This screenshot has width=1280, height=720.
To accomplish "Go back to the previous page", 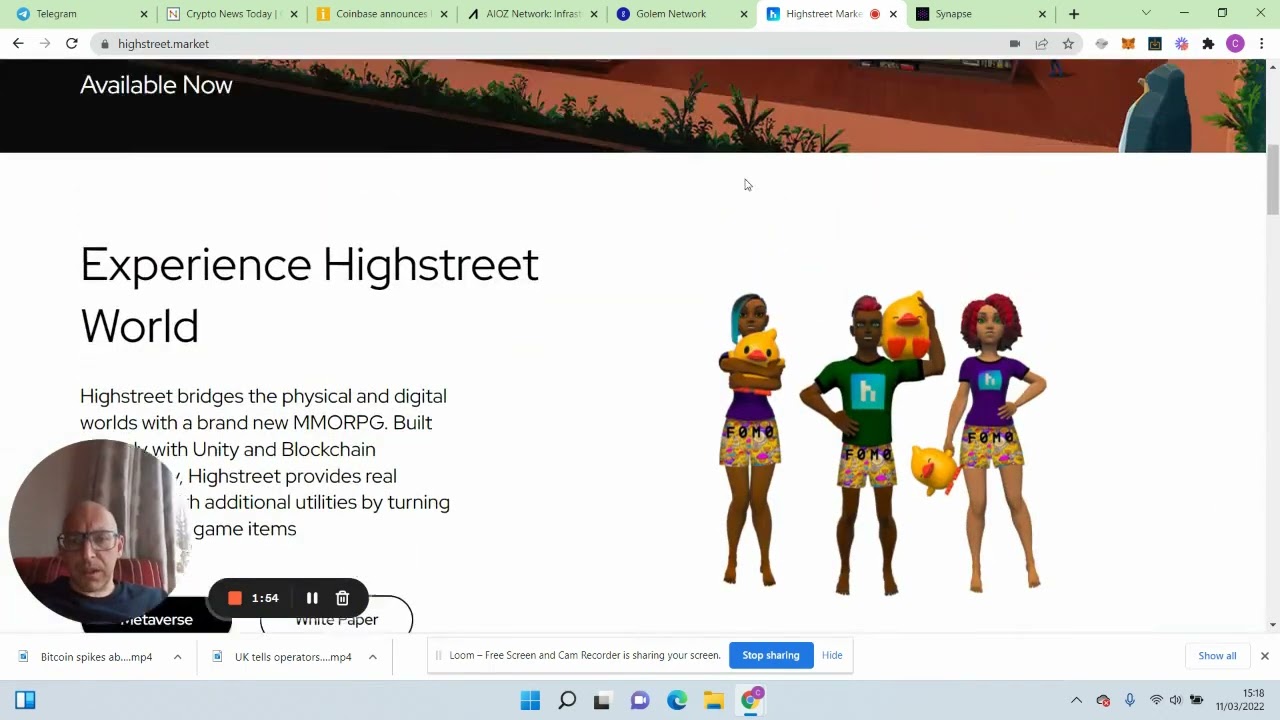I will click(x=18, y=44).
